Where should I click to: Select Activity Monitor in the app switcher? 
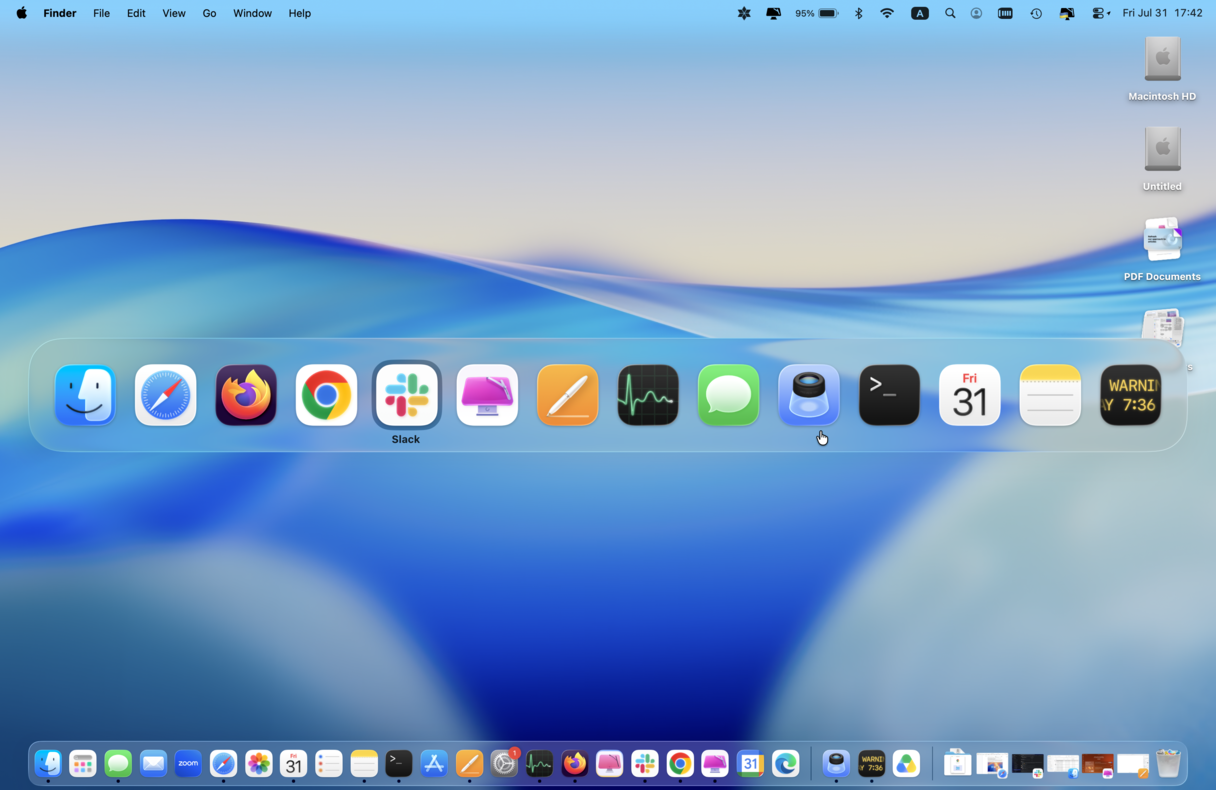648,395
